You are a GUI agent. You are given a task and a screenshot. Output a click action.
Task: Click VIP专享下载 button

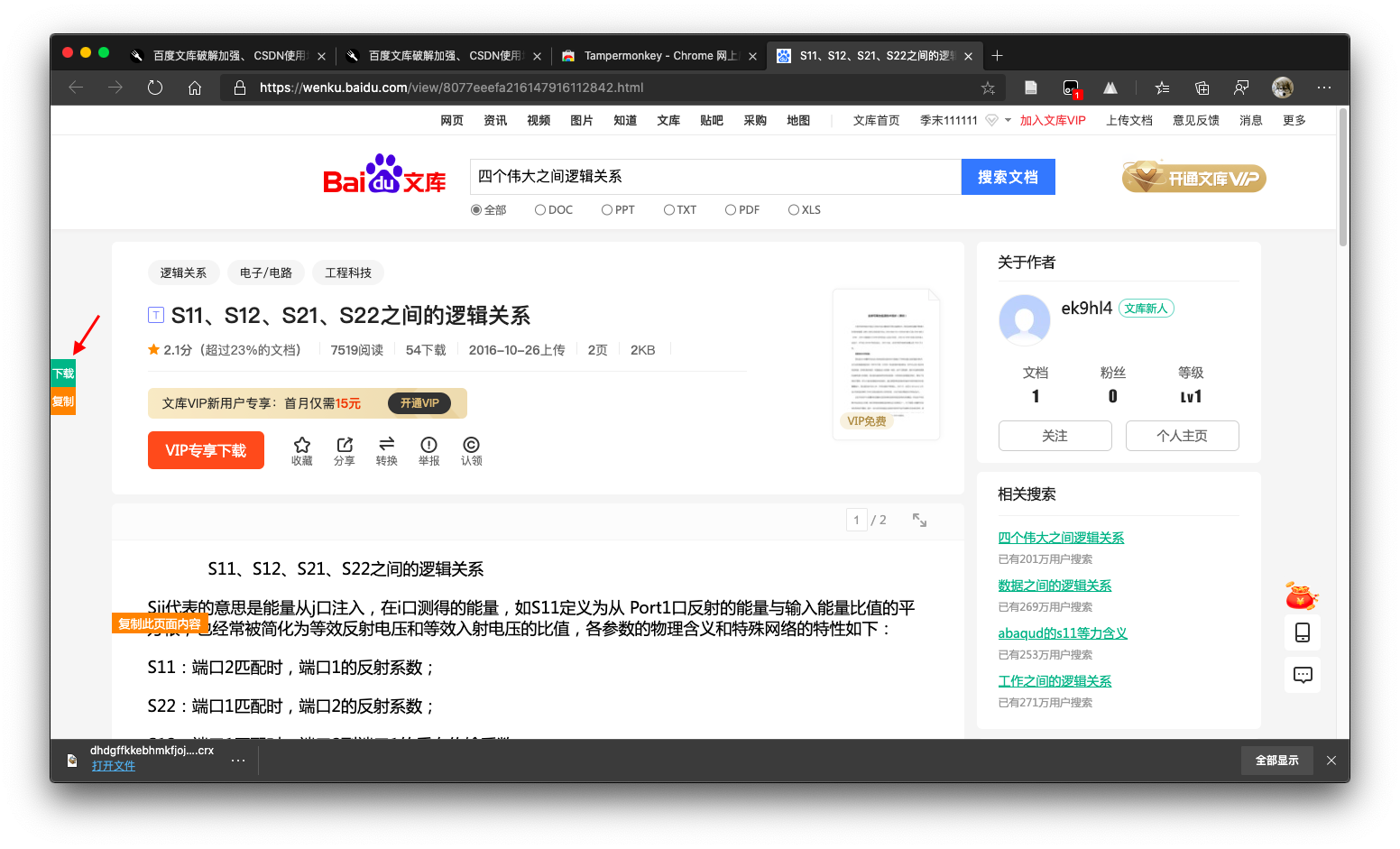206,450
